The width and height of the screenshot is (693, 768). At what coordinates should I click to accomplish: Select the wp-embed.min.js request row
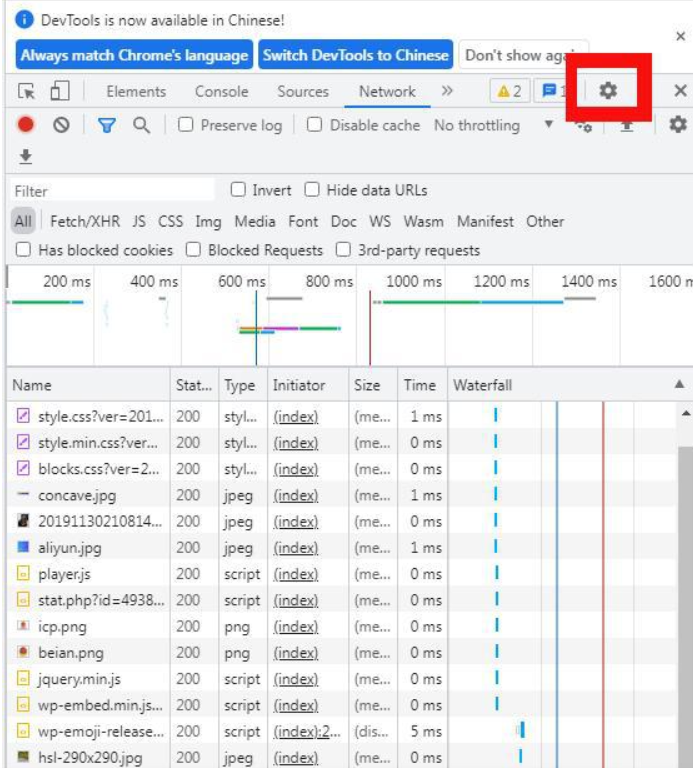coord(341,705)
